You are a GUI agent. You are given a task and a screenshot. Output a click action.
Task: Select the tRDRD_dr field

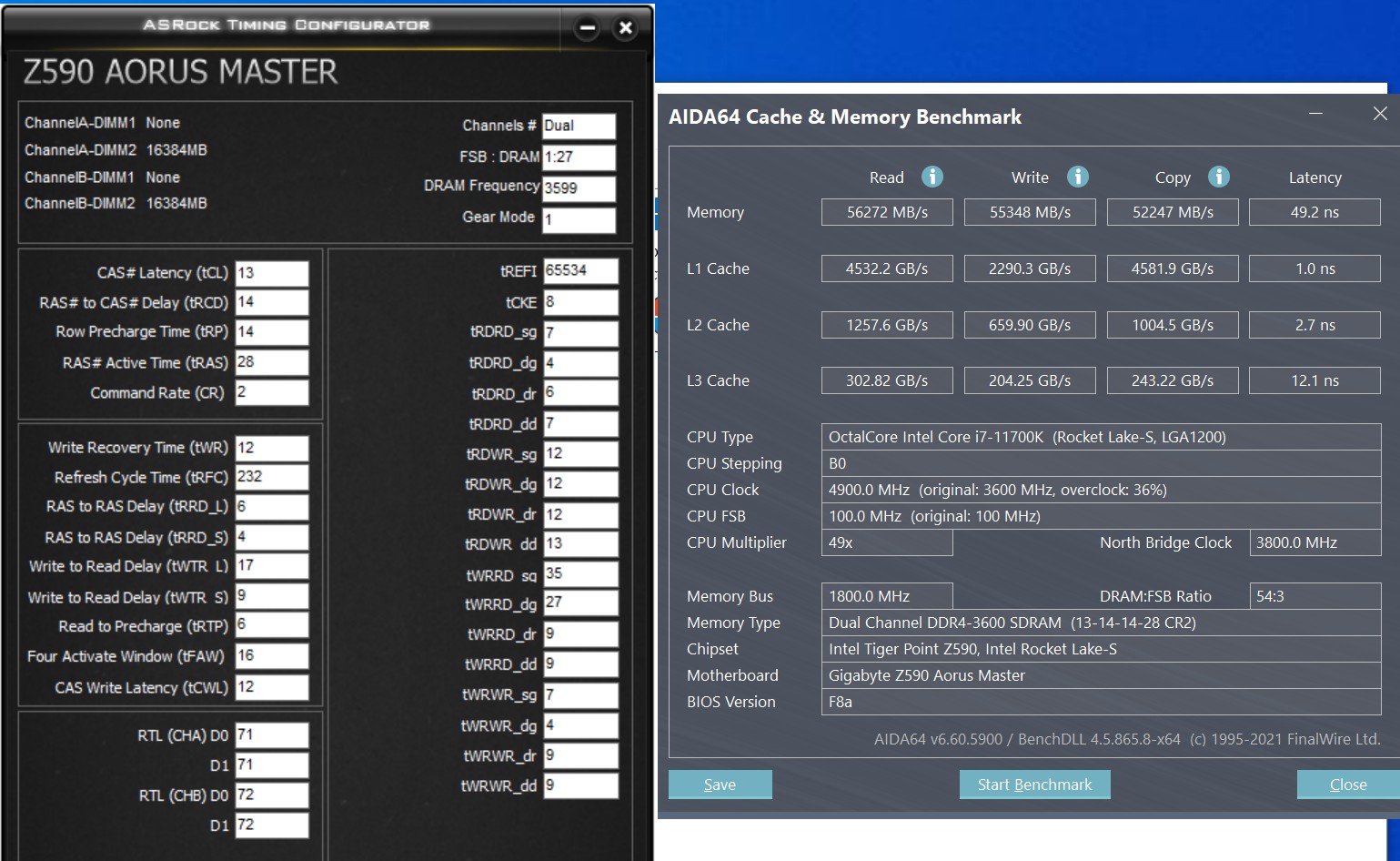pyautogui.click(x=581, y=392)
